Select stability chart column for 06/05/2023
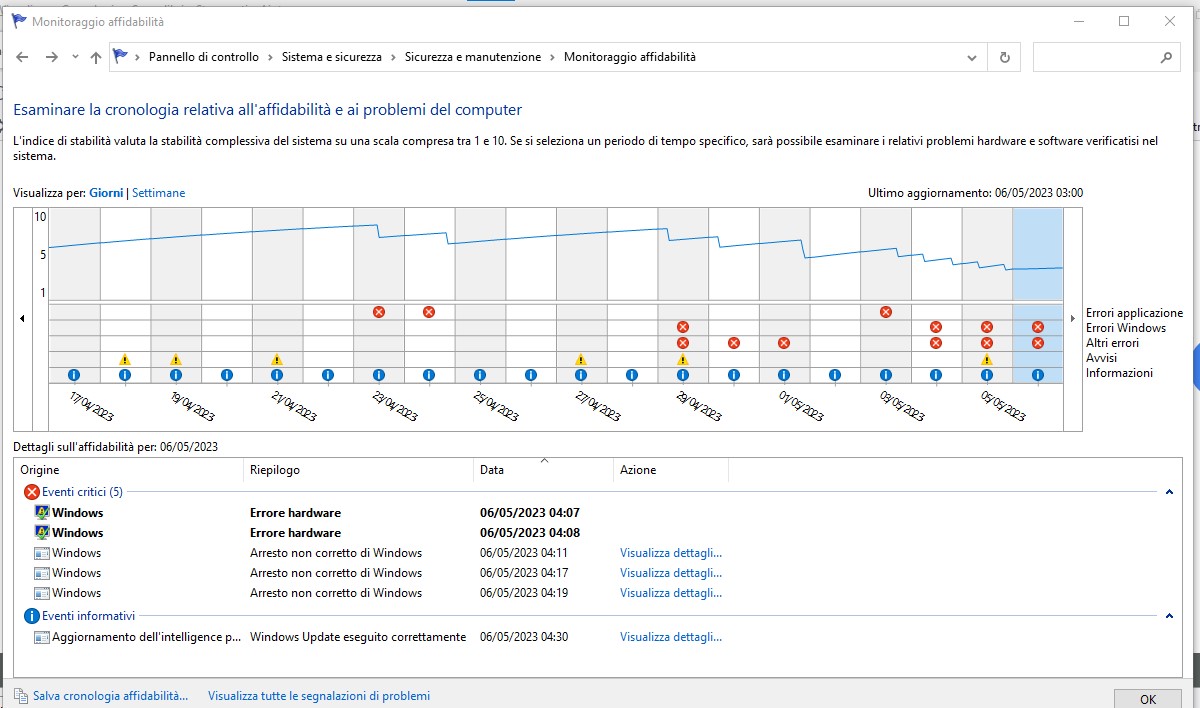The width and height of the screenshot is (1200, 708). (x=1038, y=254)
